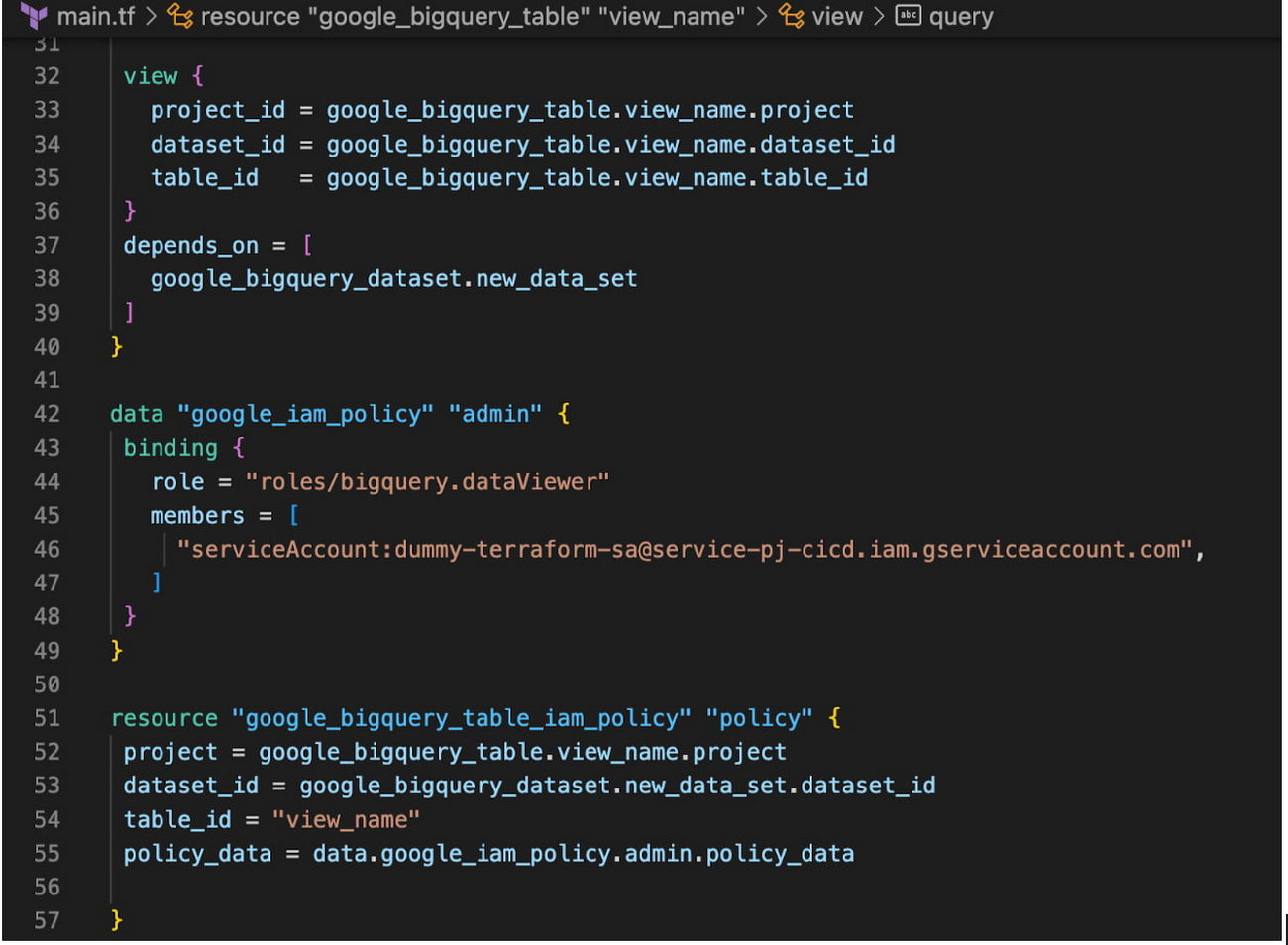Click project_id on line 33
The image size is (1288, 945).
pyautogui.click(x=218, y=110)
